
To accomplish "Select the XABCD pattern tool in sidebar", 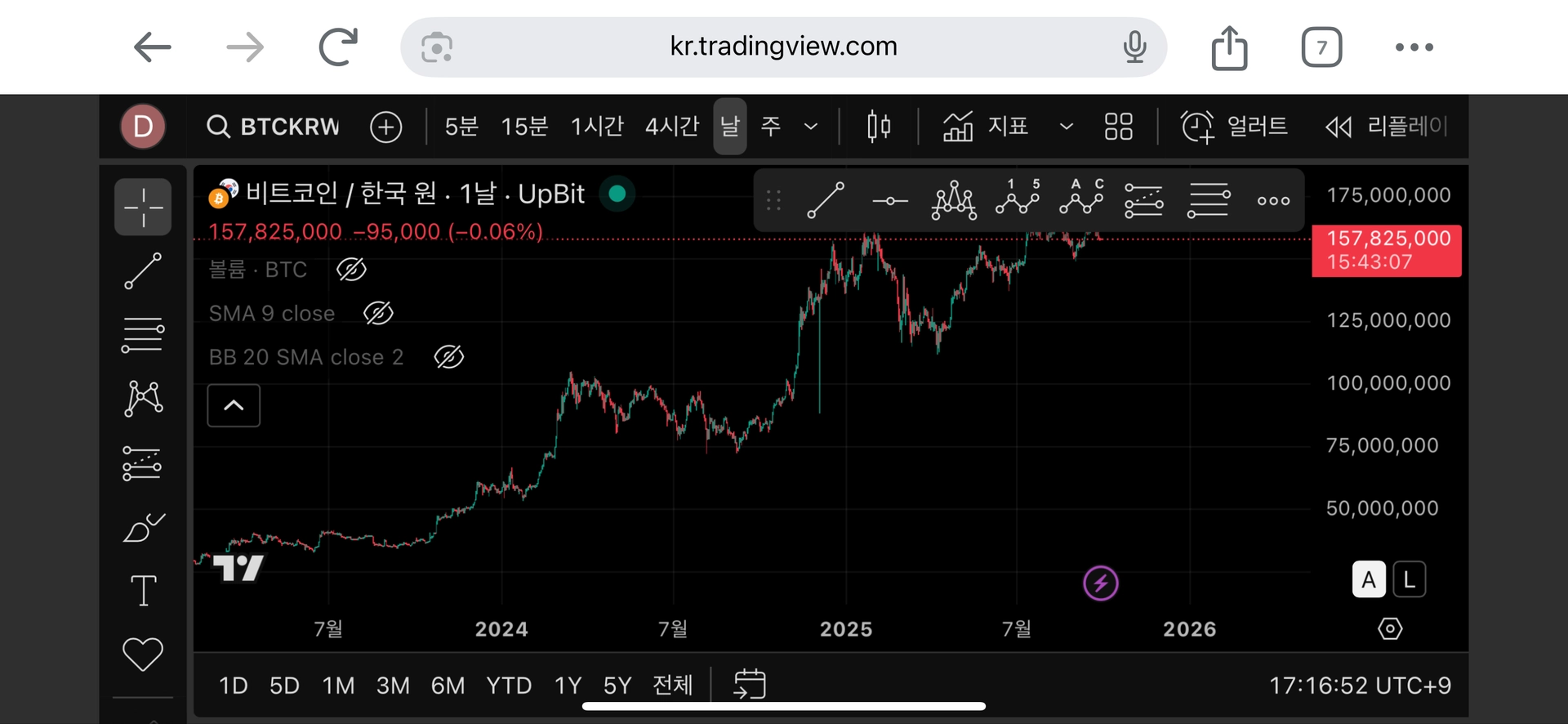I will coord(143,399).
